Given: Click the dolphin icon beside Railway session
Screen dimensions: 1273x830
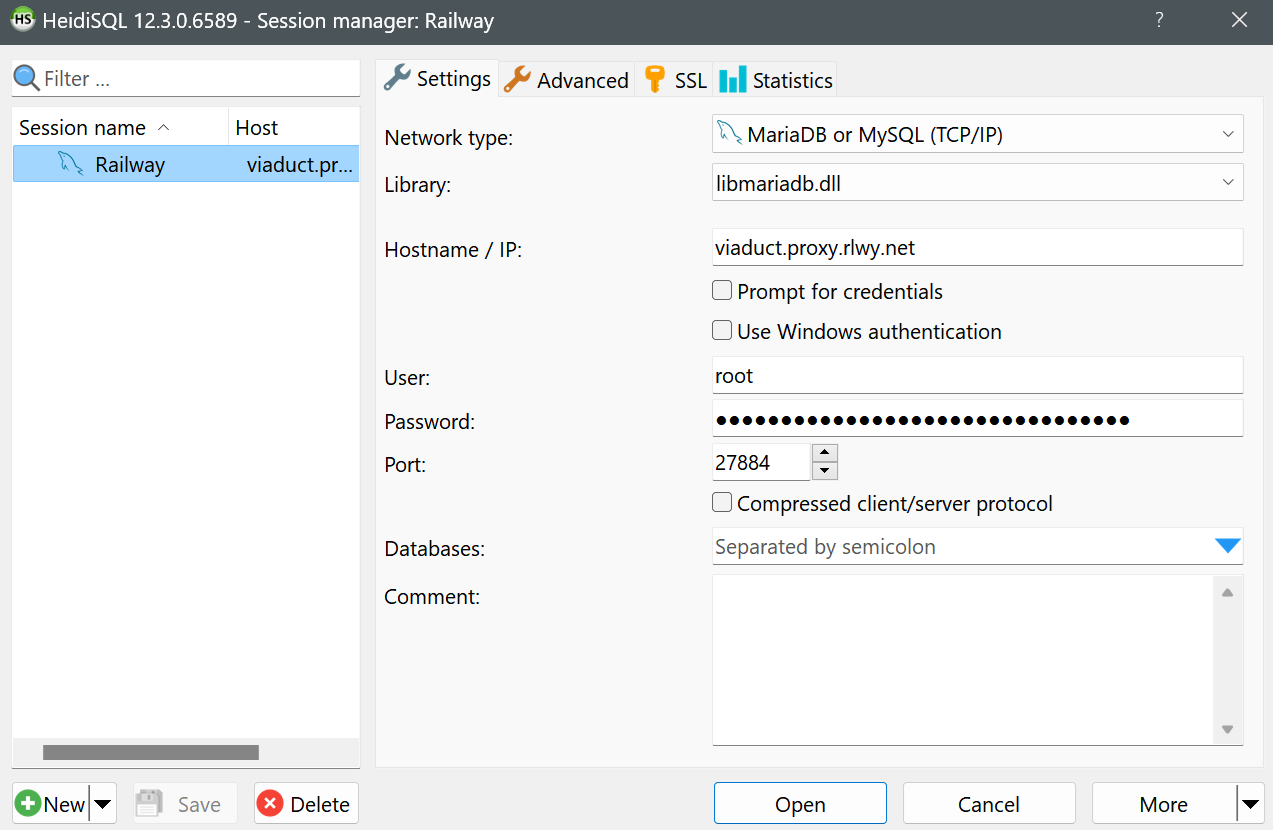Looking at the screenshot, I should point(70,164).
